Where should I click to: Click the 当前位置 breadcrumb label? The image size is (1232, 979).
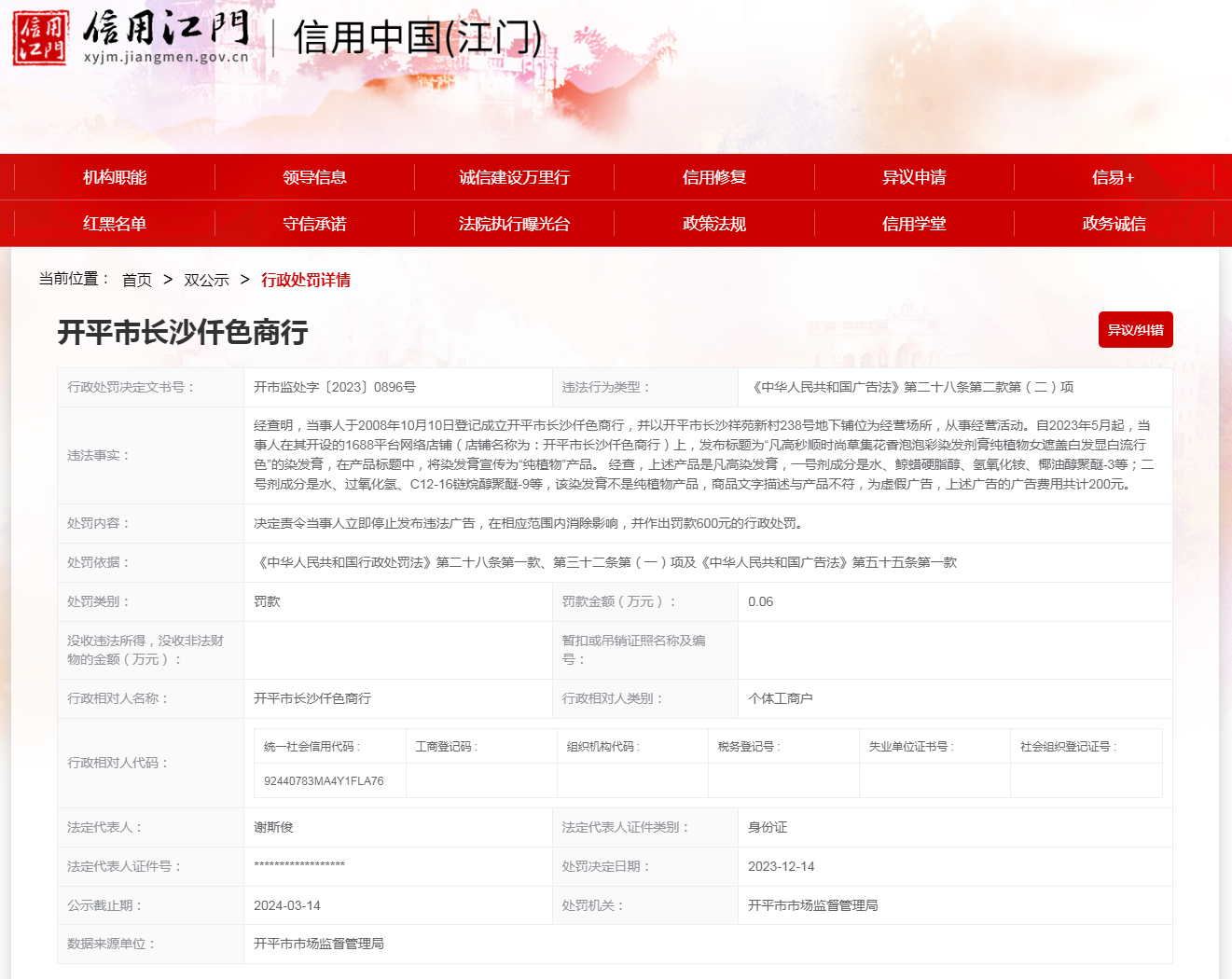(74, 279)
